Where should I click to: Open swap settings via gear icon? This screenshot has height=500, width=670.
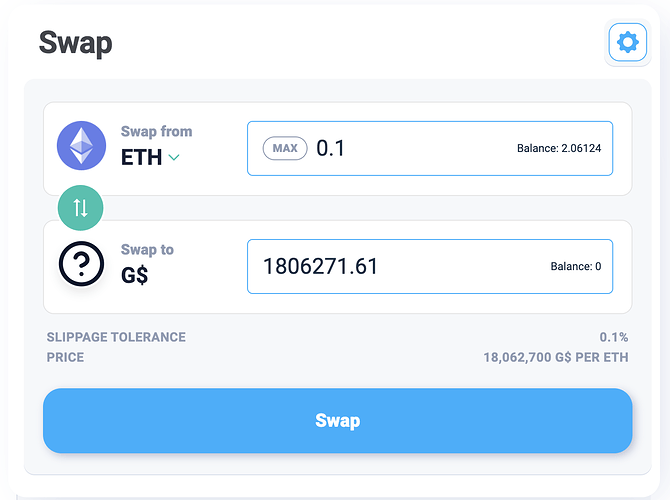[628, 42]
